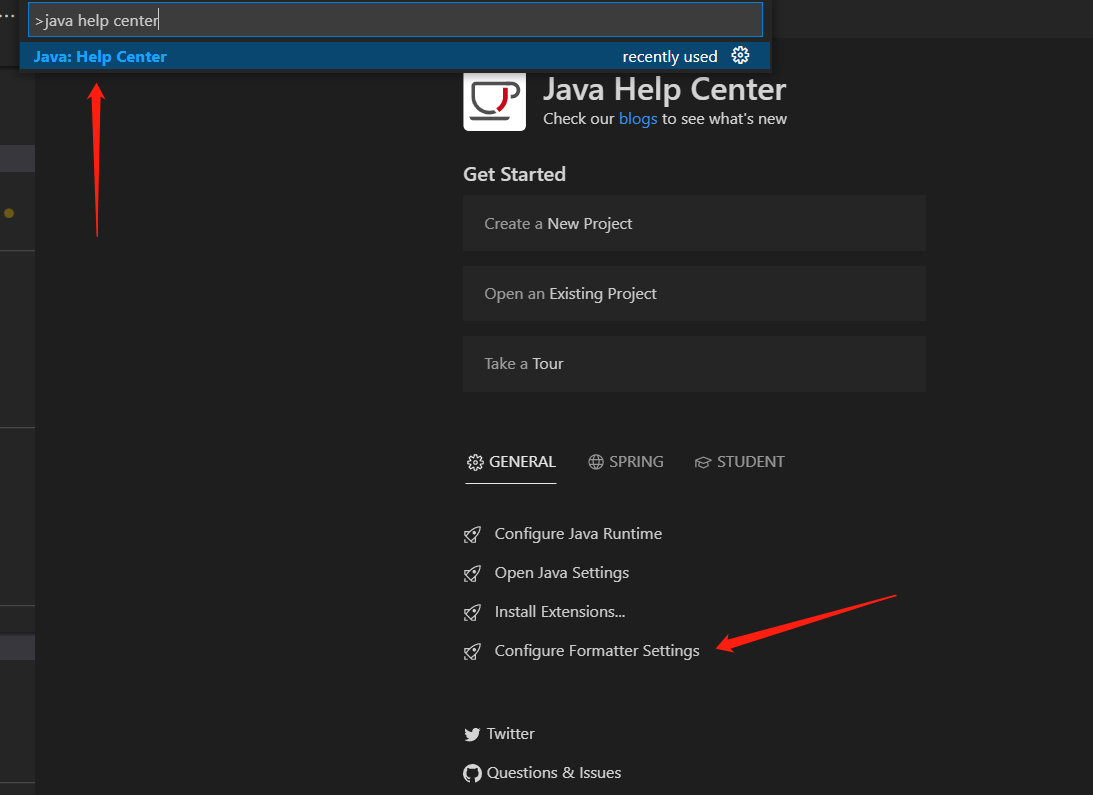Click the rocket icon beside Install Extensions
The image size is (1093, 795).
coord(472,612)
